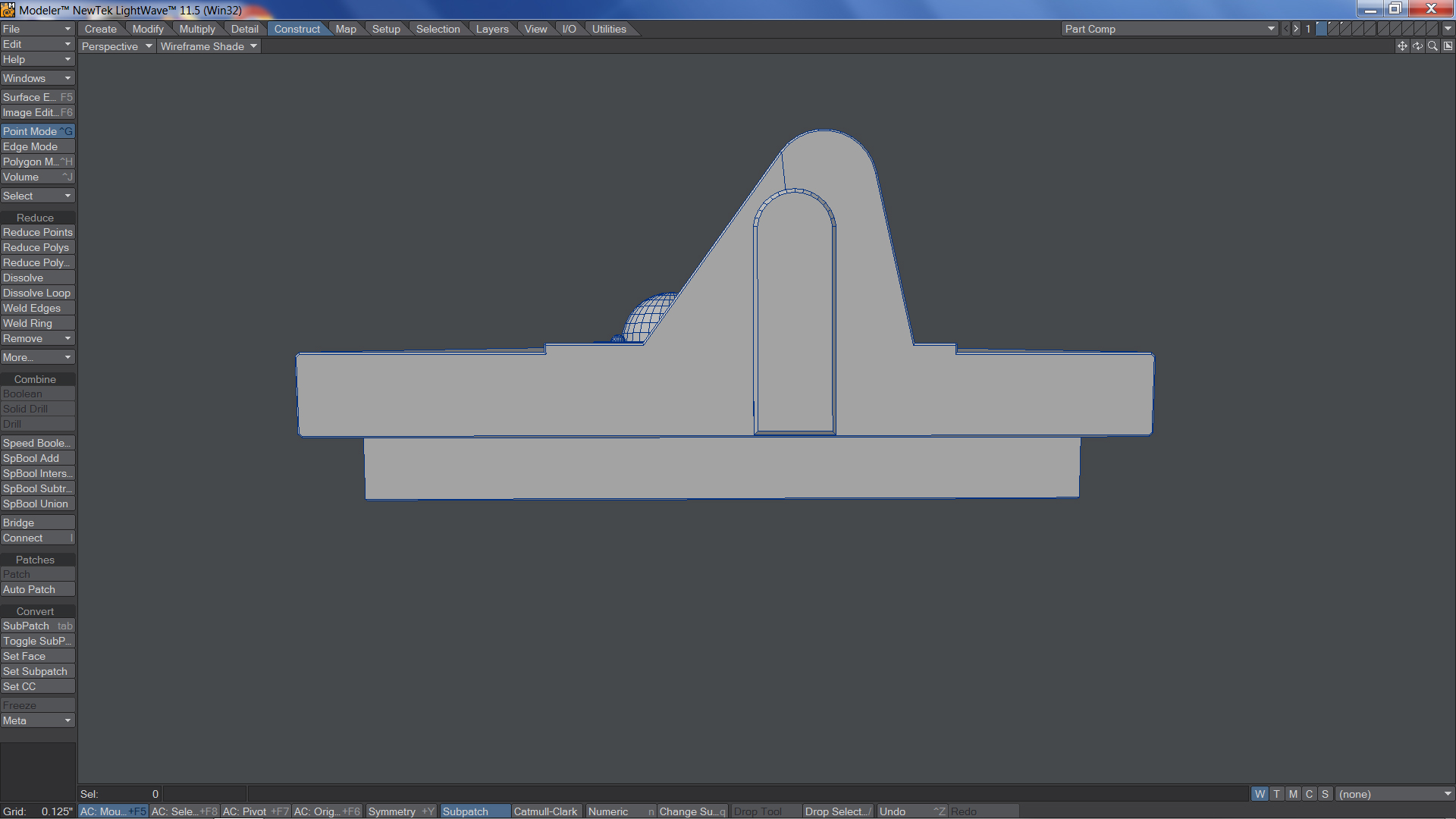This screenshot has width=1456, height=819.
Task: Select M morph map mode
Action: click(x=1293, y=794)
